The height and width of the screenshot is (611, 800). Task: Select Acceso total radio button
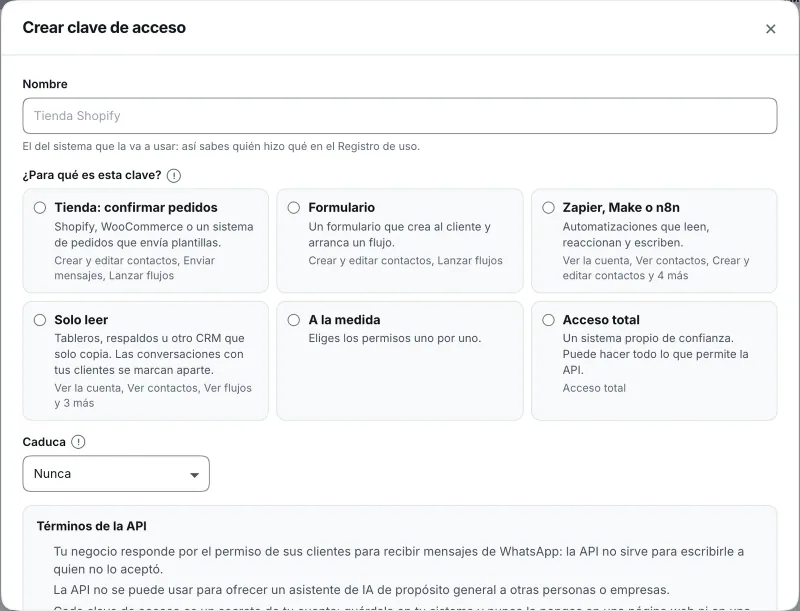point(548,320)
